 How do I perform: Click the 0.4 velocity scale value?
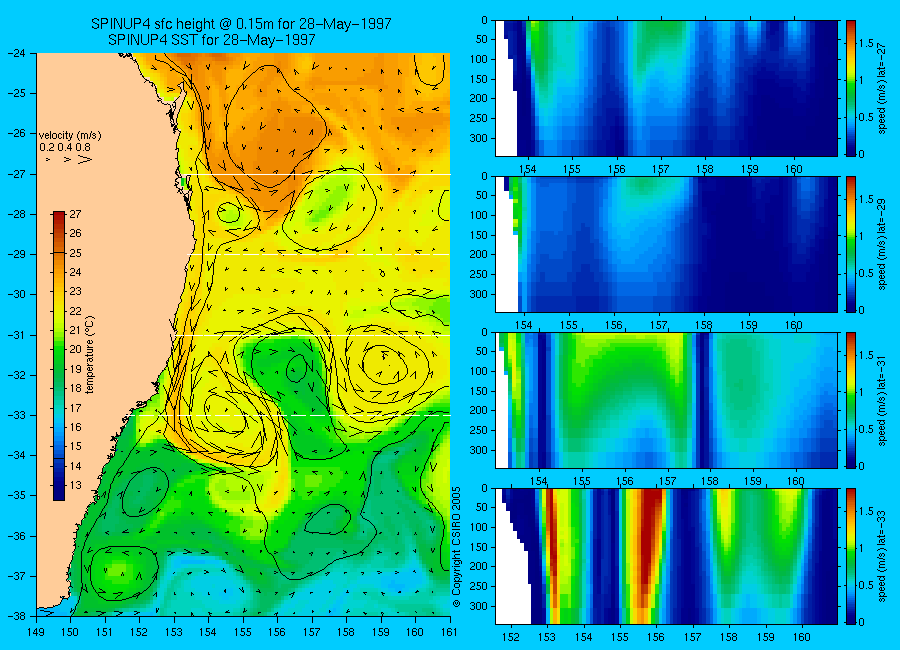(x=65, y=148)
